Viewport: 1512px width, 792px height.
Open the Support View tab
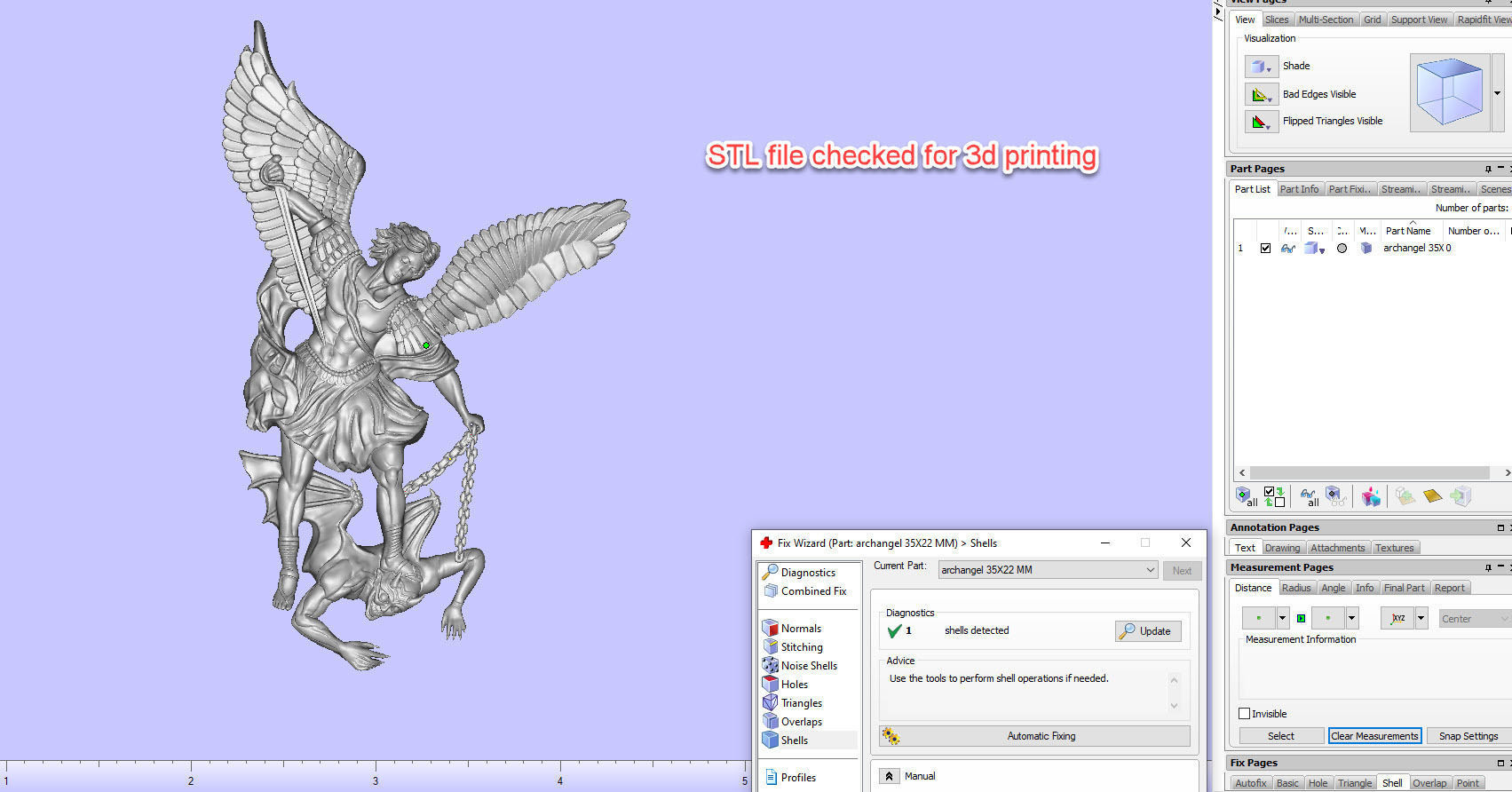pyautogui.click(x=1419, y=20)
